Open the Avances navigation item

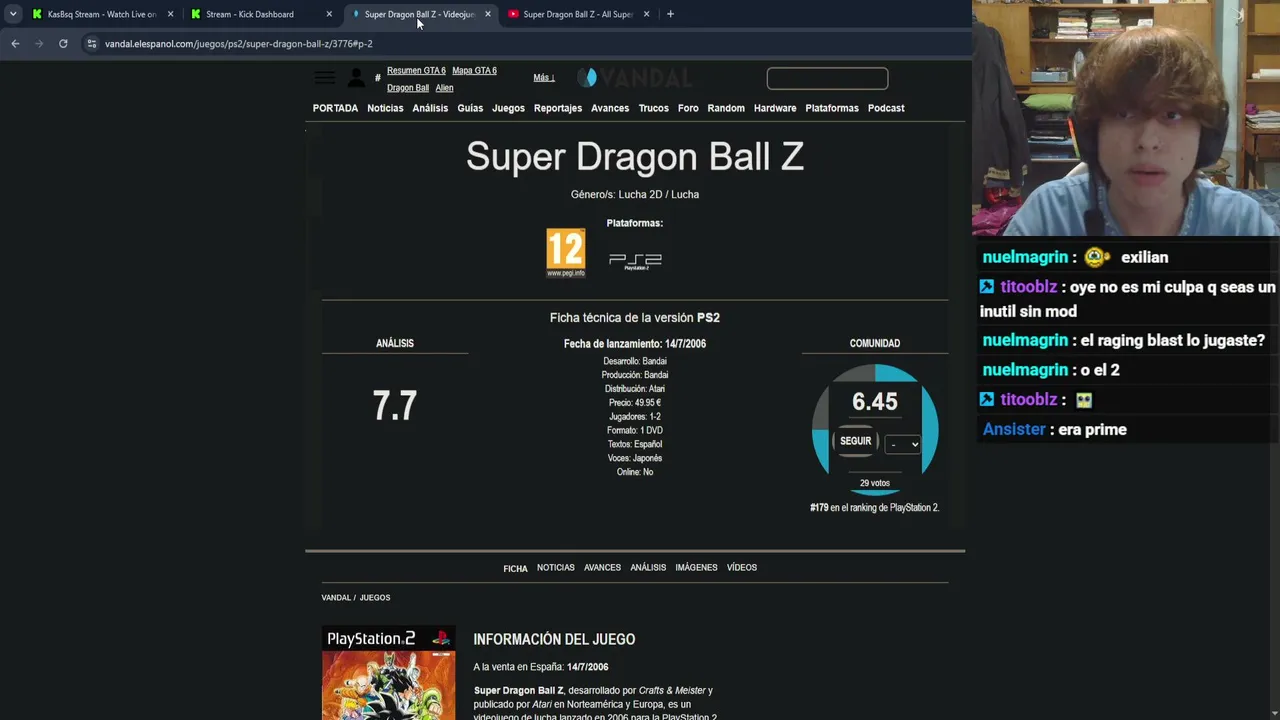(610, 108)
